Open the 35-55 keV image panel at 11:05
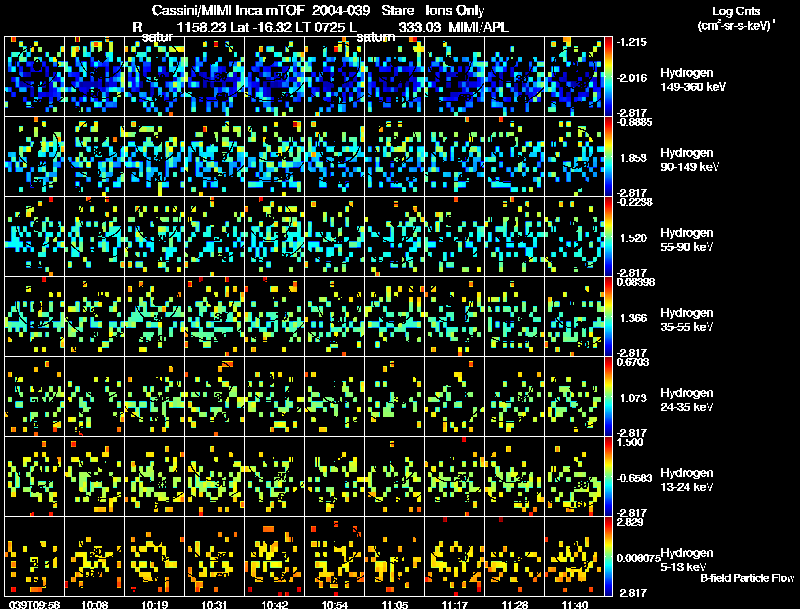Image resolution: width=800 pixels, height=609 pixels. (395, 317)
